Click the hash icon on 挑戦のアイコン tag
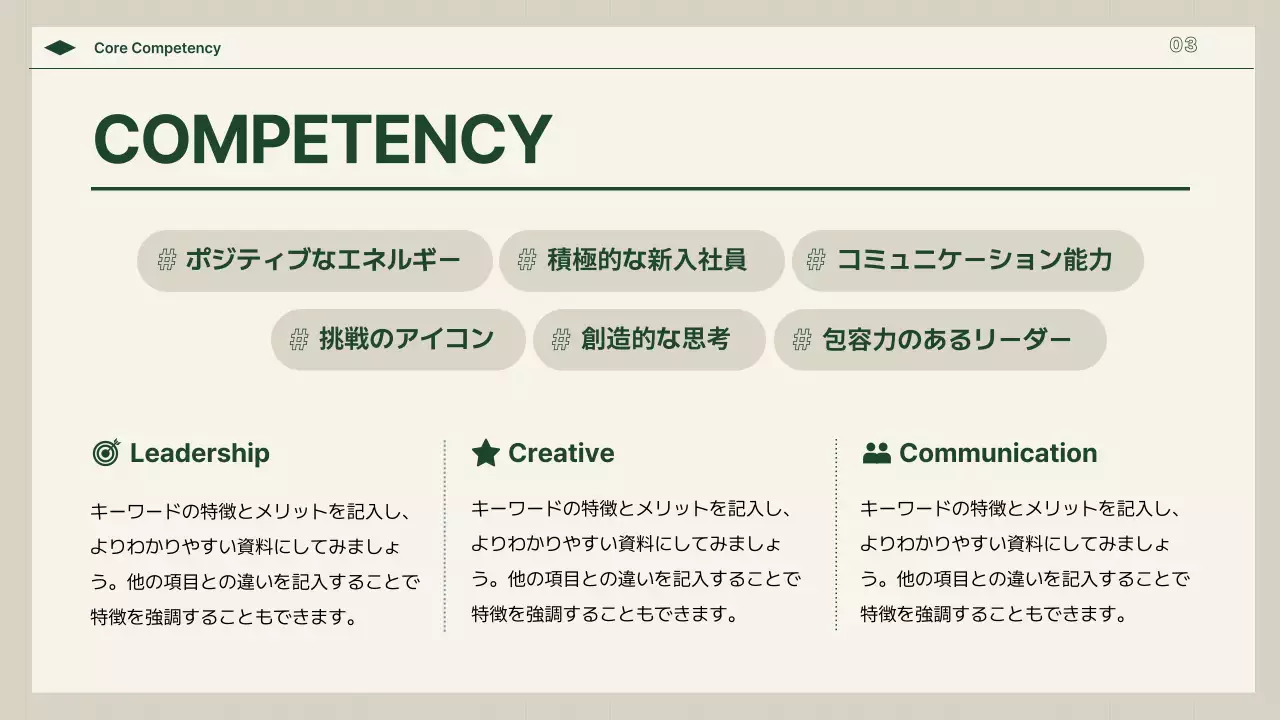This screenshot has width=1280, height=720. (x=298, y=340)
